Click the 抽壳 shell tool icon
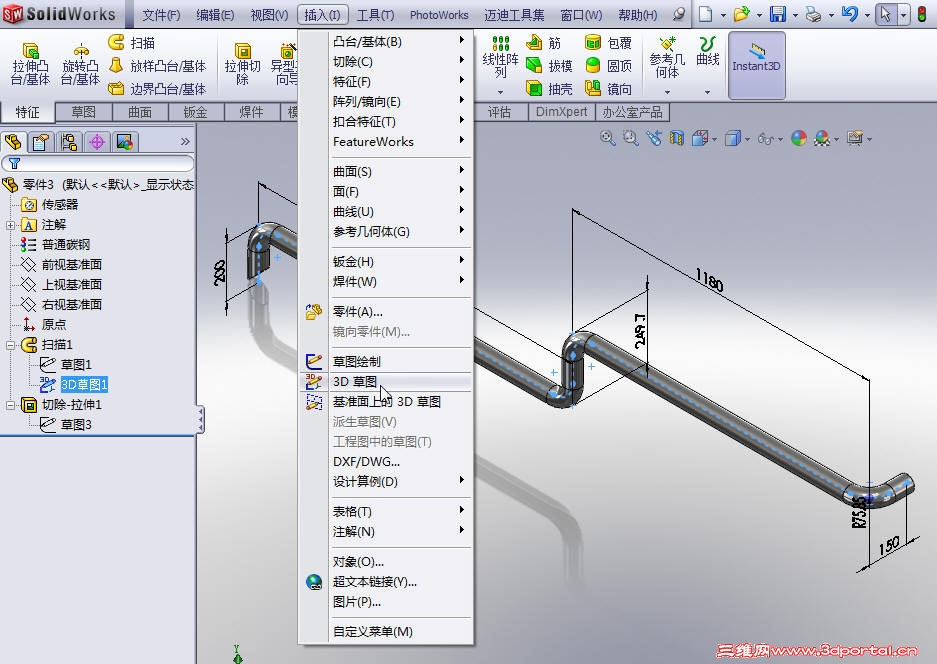Screen dimensions: 937x664 click(534, 88)
